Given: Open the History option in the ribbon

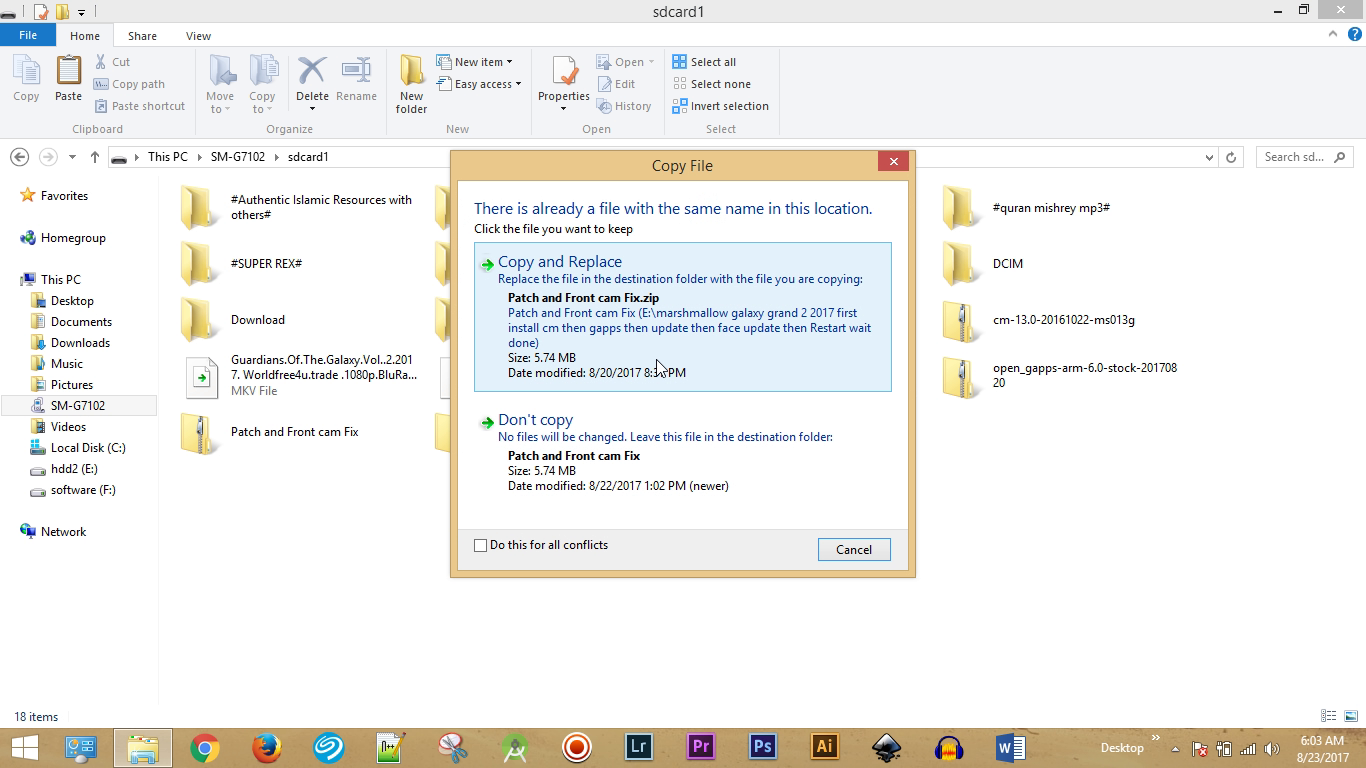Looking at the screenshot, I should tap(624, 106).
